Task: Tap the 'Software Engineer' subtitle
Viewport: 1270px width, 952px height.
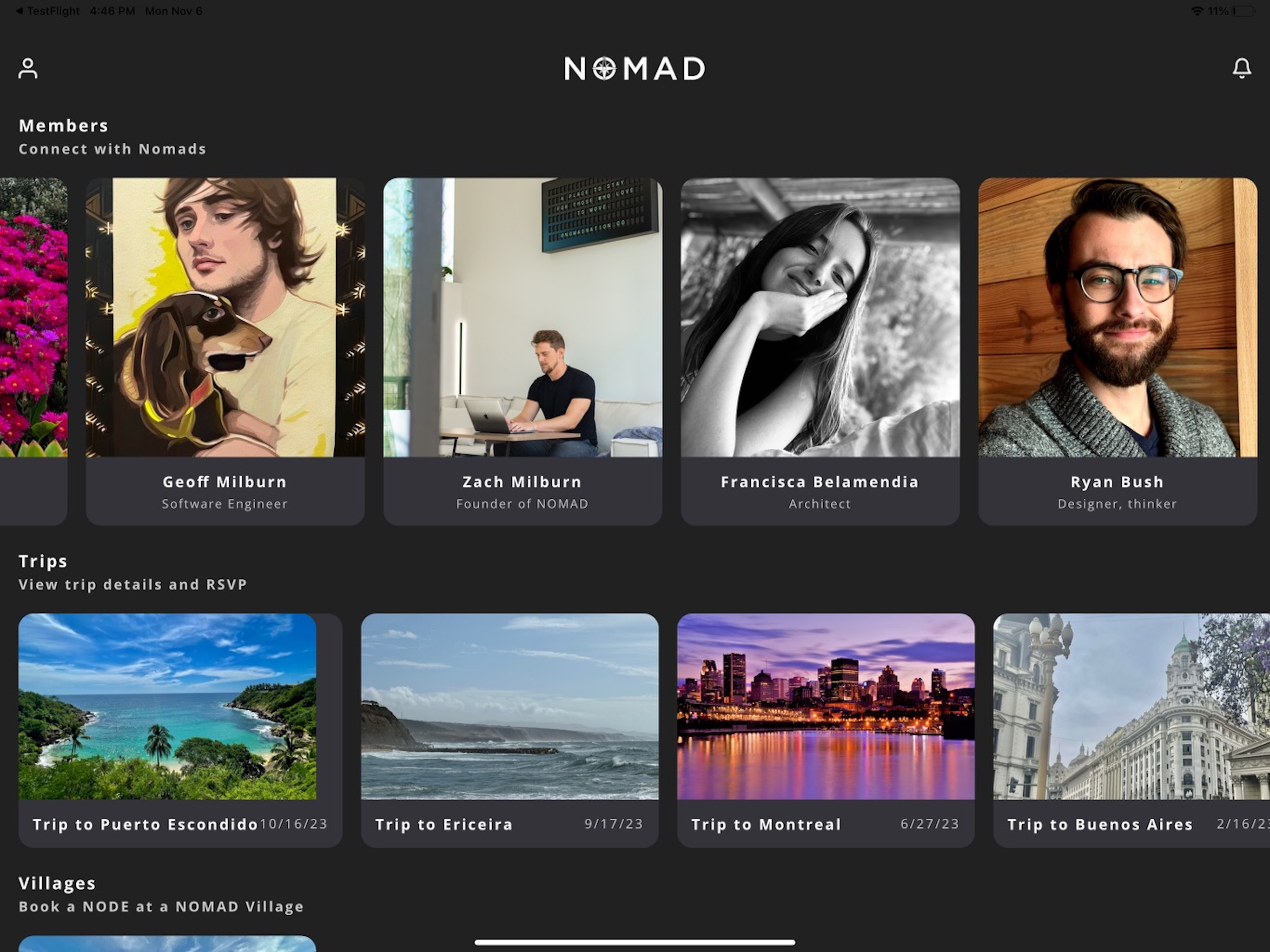Action: pyautogui.click(x=225, y=503)
